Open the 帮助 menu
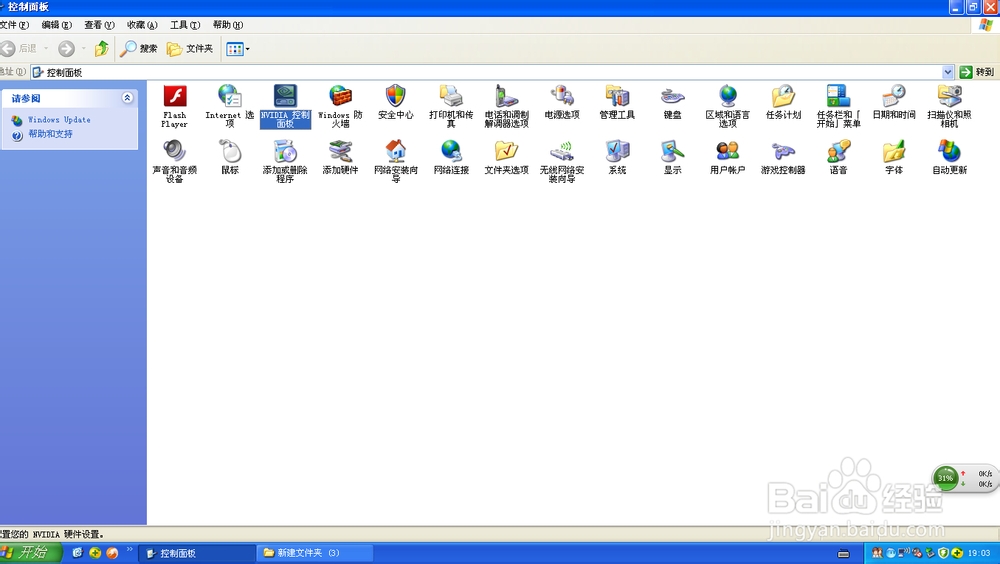1000x564 pixels. pyautogui.click(x=228, y=25)
